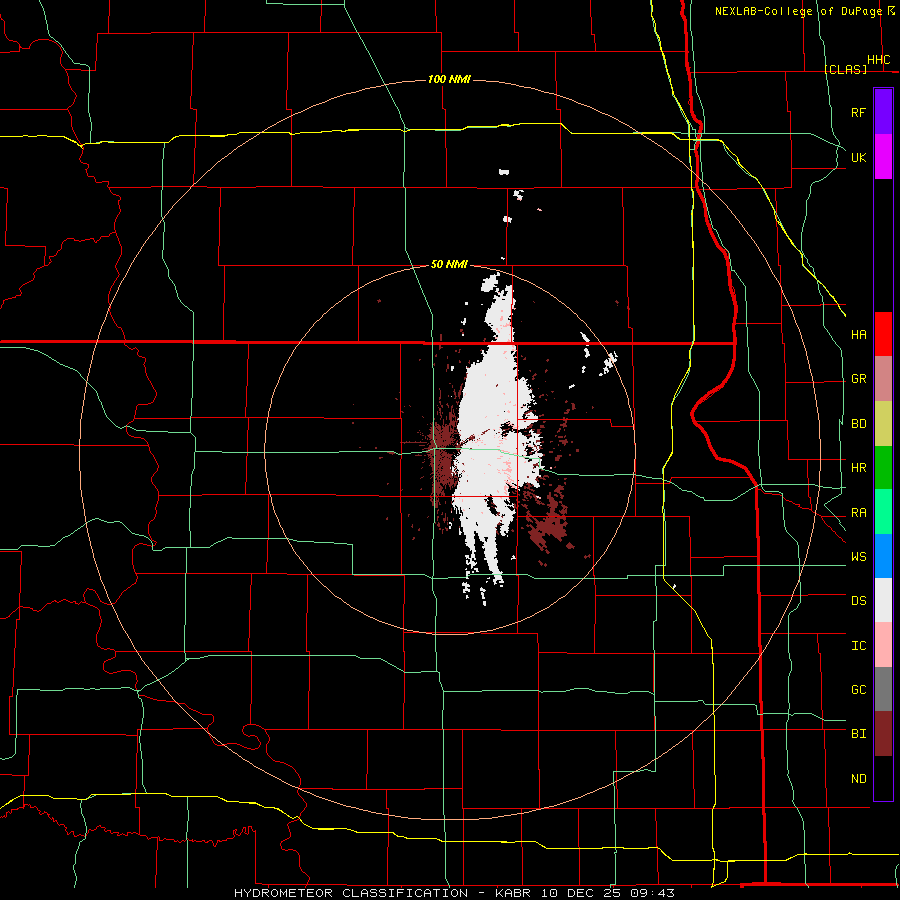
Task: Click the RA light green legend swatch
Action: [883, 511]
